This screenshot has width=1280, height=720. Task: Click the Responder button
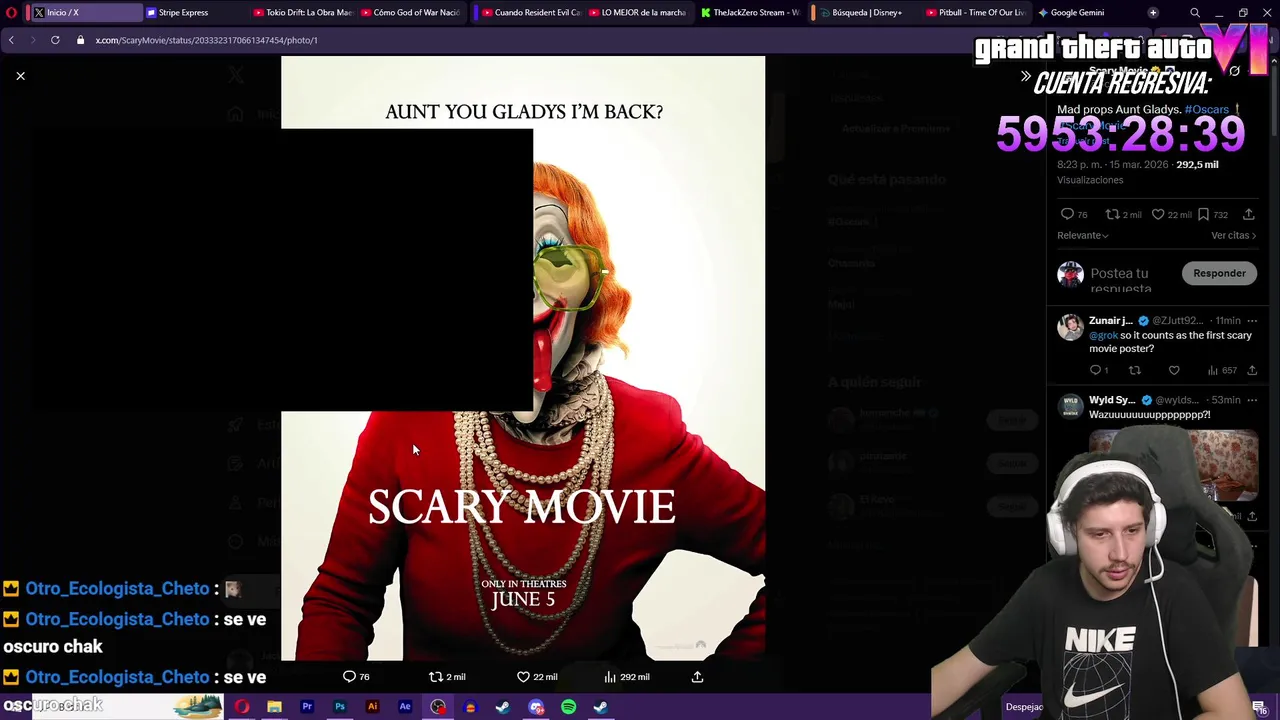tap(1219, 273)
